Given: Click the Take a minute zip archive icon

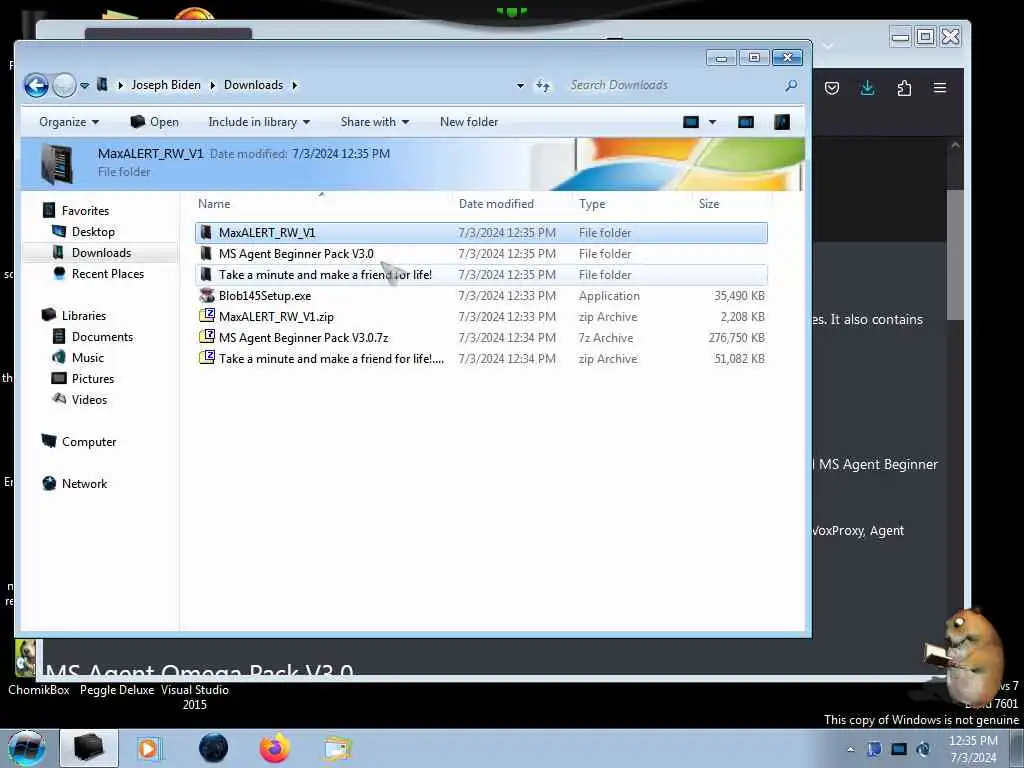Looking at the screenshot, I should pyautogui.click(x=207, y=358).
